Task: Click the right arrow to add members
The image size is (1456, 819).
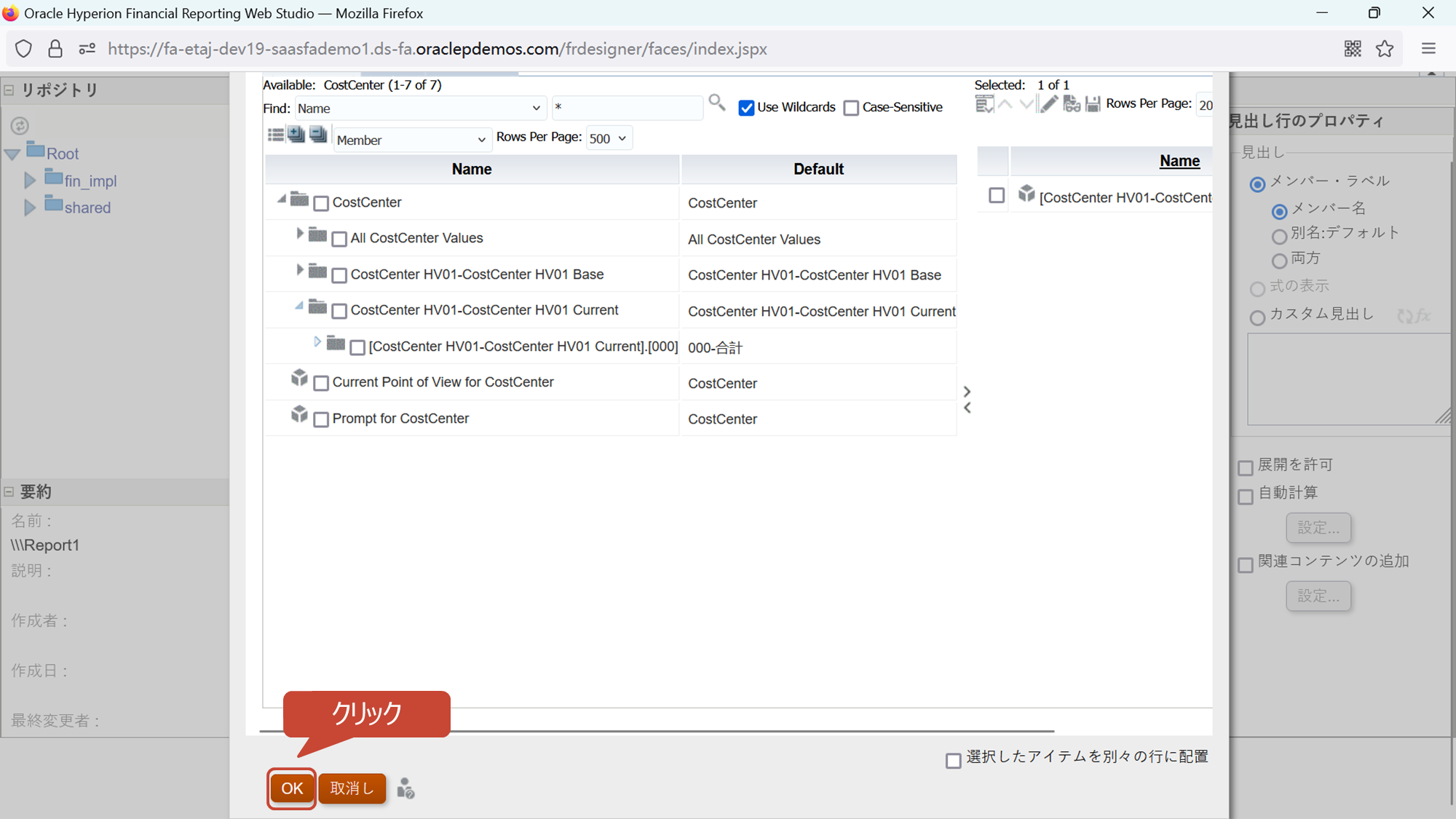Action: tap(967, 392)
